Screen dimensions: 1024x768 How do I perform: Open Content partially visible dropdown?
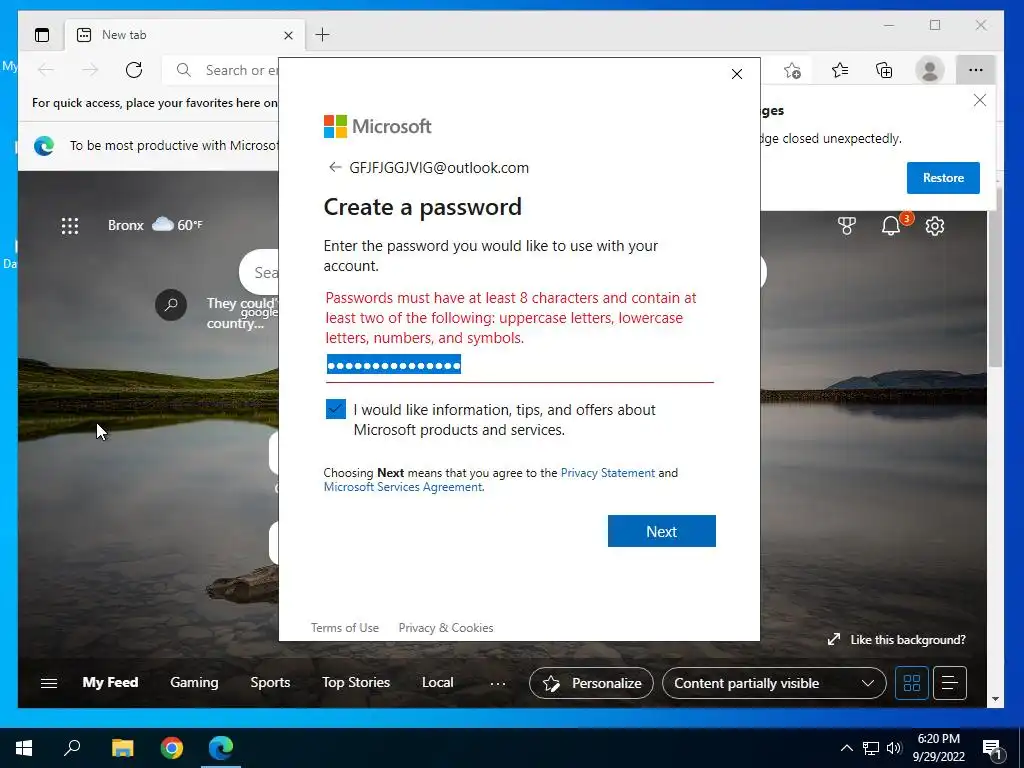[x=774, y=683]
